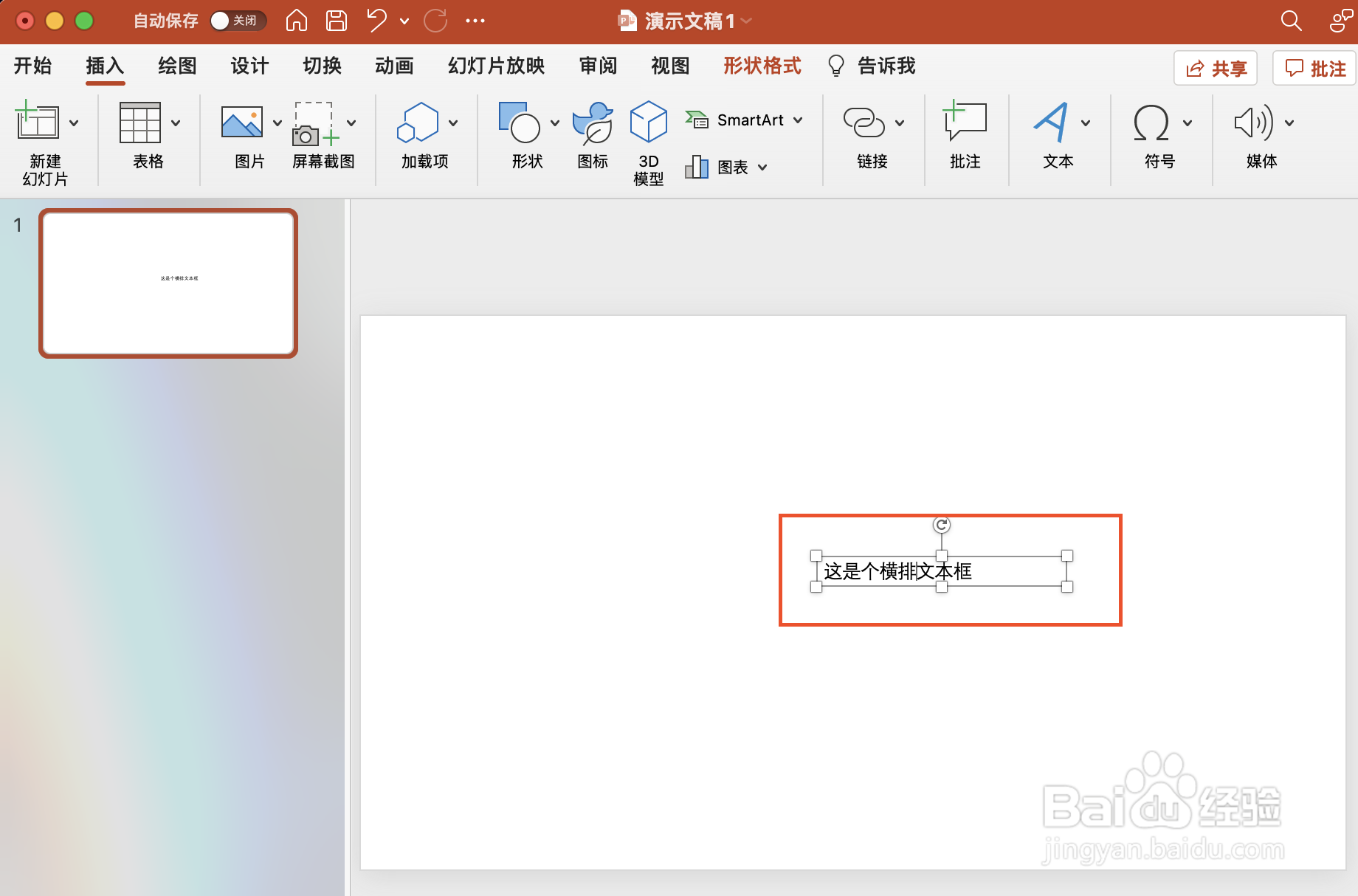Click the 图标 duck-and-leaf icon
The height and width of the screenshot is (896, 1358).
coord(593,123)
